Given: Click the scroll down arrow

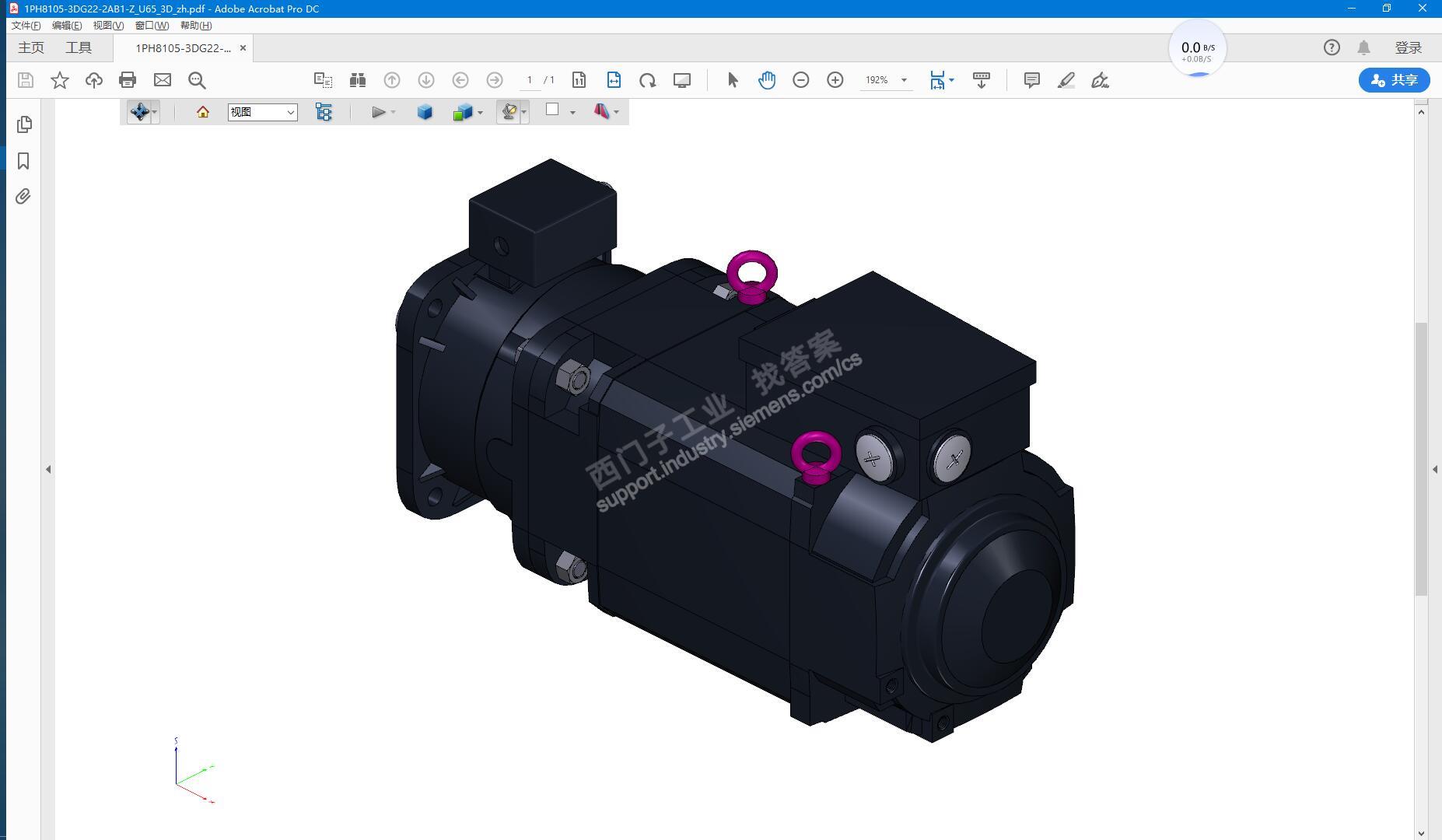Looking at the screenshot, I should 1421,833.
